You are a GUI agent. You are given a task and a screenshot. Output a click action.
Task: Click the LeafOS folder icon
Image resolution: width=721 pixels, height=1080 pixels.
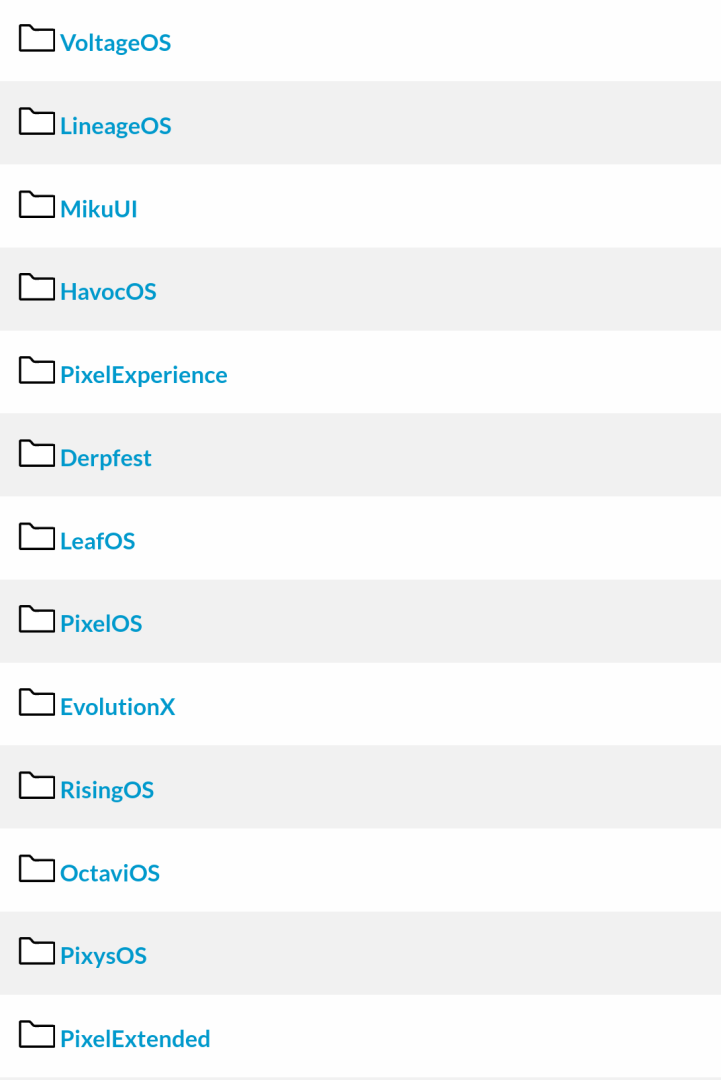[x=37, y=538]
